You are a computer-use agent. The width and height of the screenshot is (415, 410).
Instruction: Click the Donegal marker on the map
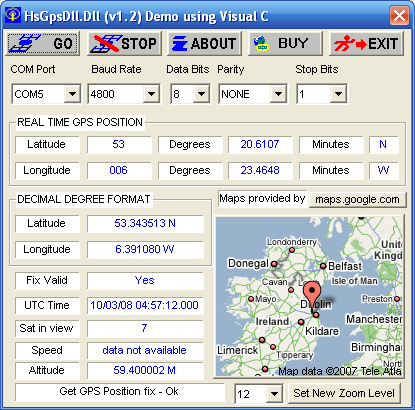274,264
